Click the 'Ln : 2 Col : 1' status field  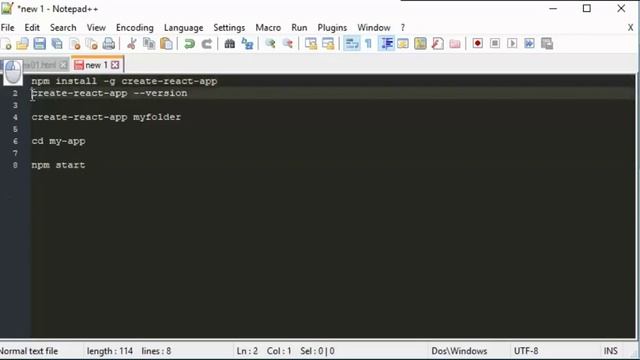(264, 351)
